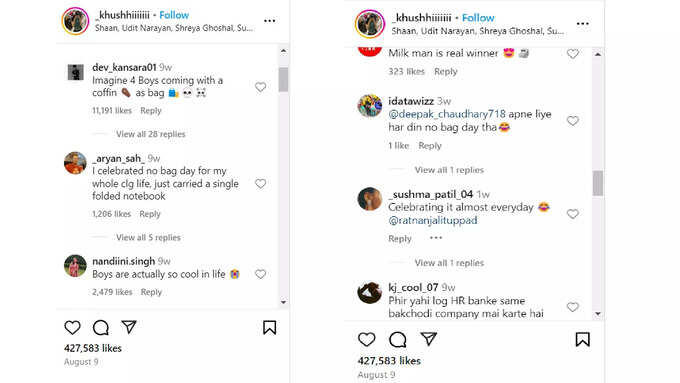Image resolution: width=680 pixels, height=383 pixels.
Task: Save the right post with bookmark icon
Action: (x=582, y=340)
